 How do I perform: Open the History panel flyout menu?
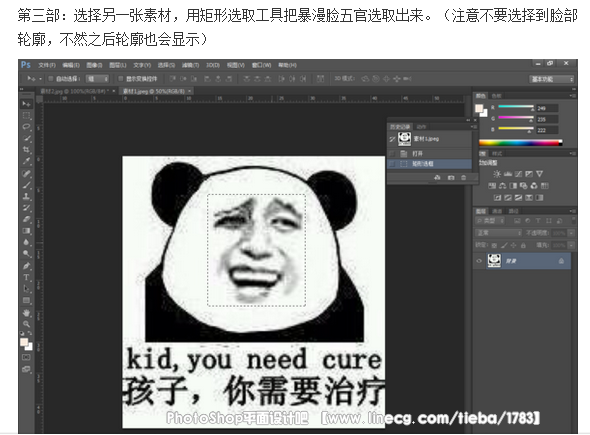(474, 127)
